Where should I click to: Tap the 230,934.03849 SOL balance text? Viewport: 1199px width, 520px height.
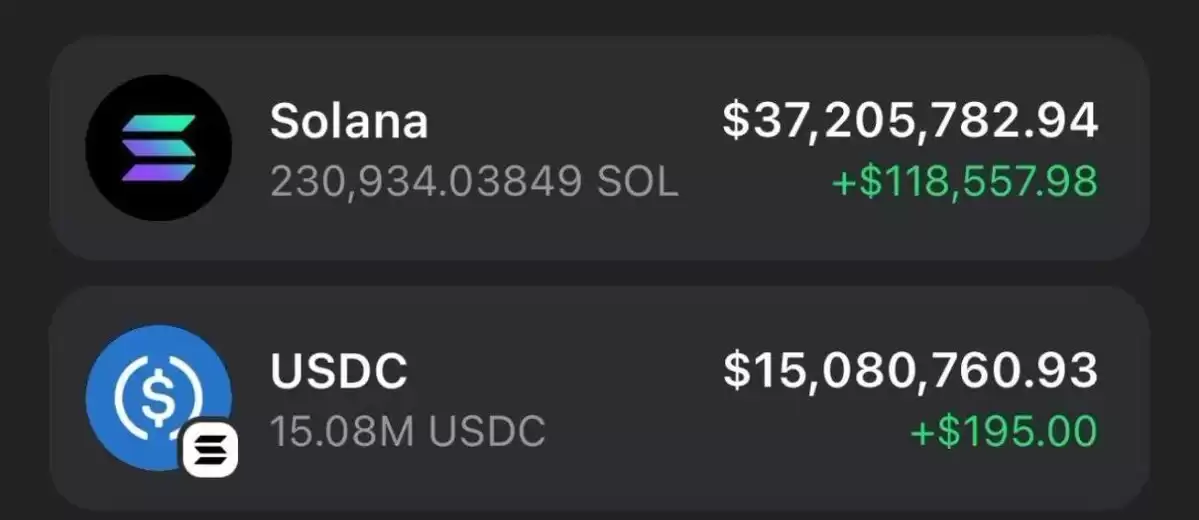tap(474, 182)
